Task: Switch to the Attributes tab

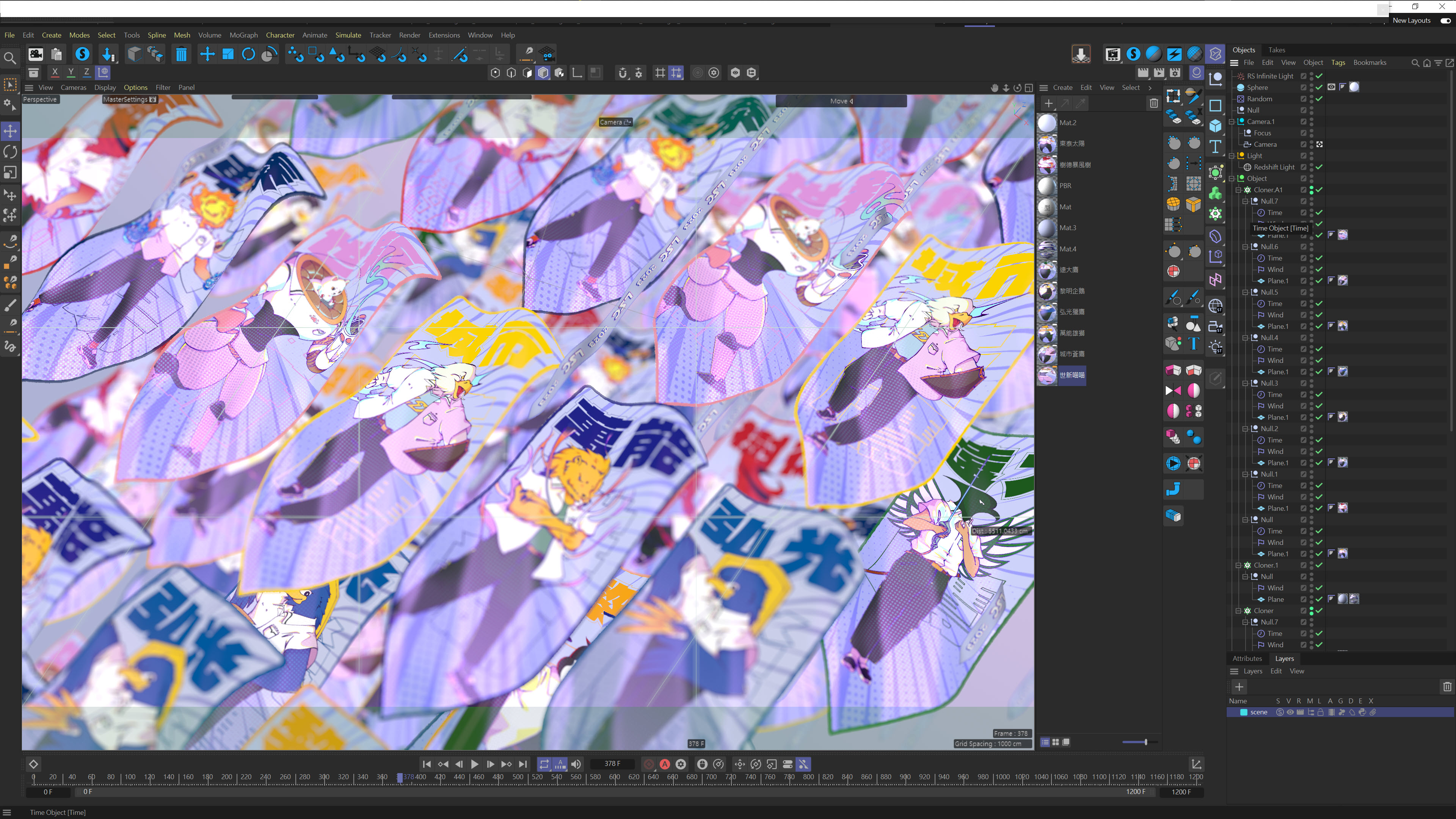Action: [x=1247, y=659]
